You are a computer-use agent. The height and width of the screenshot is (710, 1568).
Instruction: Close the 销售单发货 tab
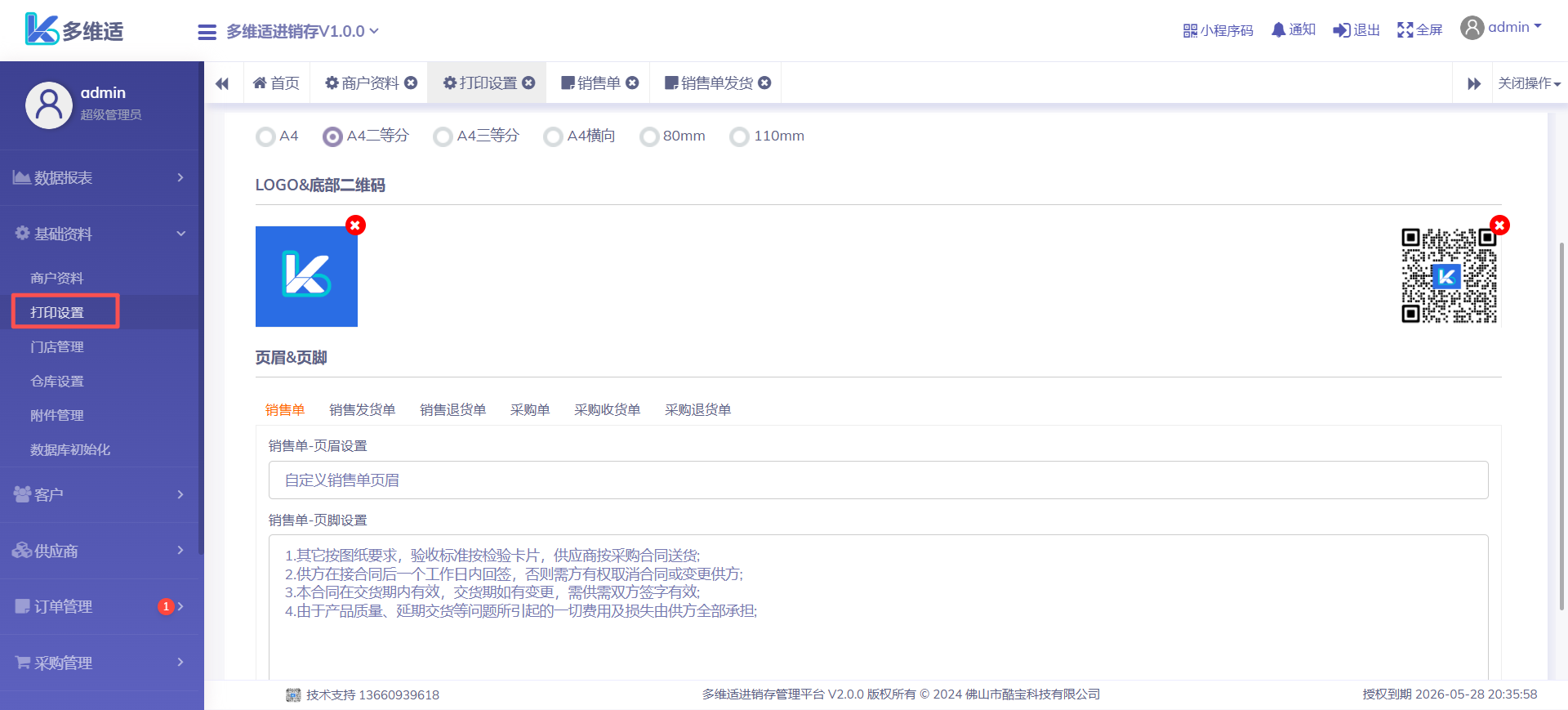(x=764, y=83)
